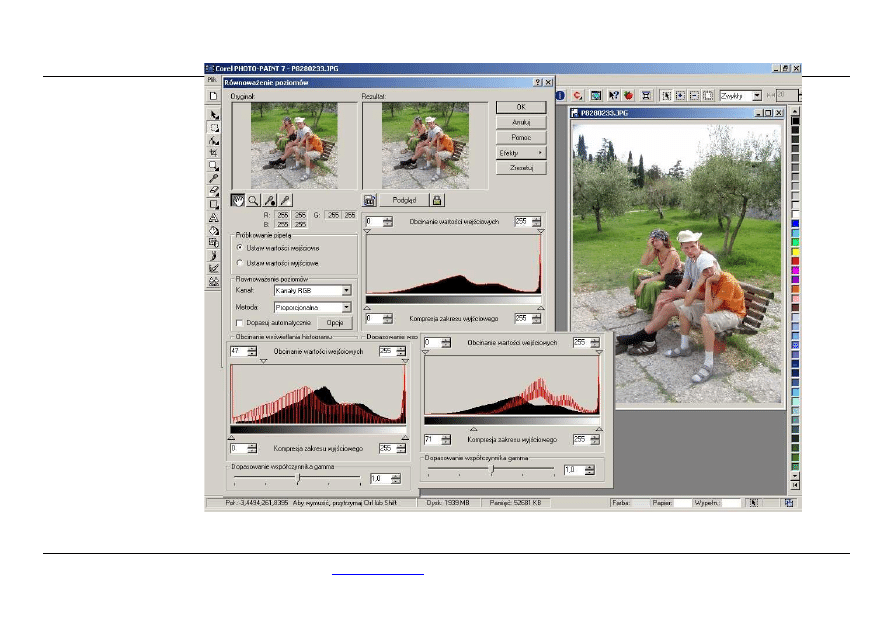Click the Podgląd preview button

point(403,200)
